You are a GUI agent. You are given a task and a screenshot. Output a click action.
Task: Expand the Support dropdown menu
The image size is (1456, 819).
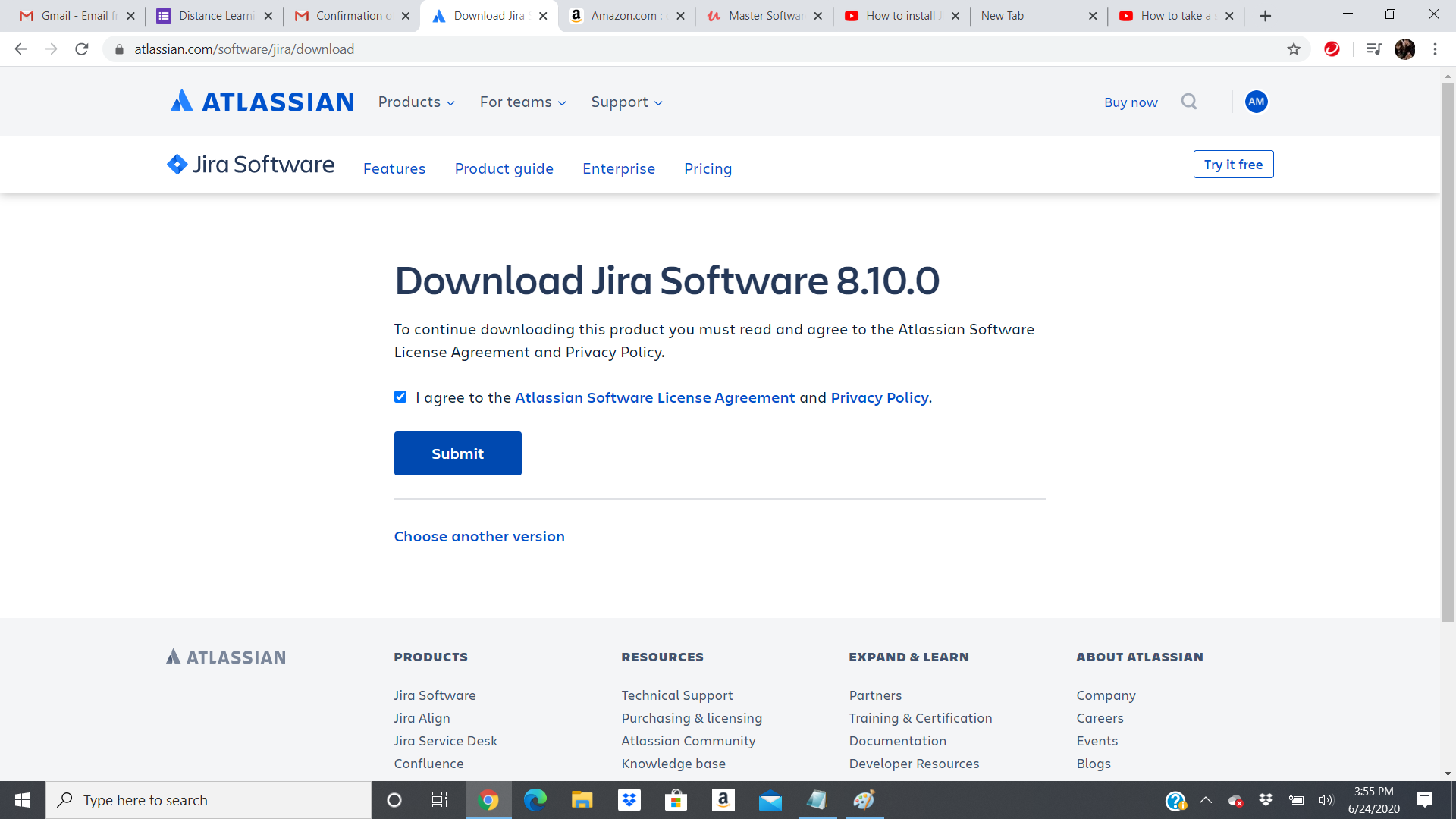coord(626,102)
